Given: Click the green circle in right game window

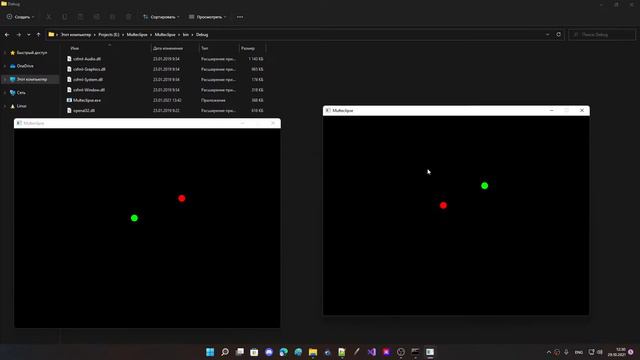Looking at the screenshot, I should (484, 186).
